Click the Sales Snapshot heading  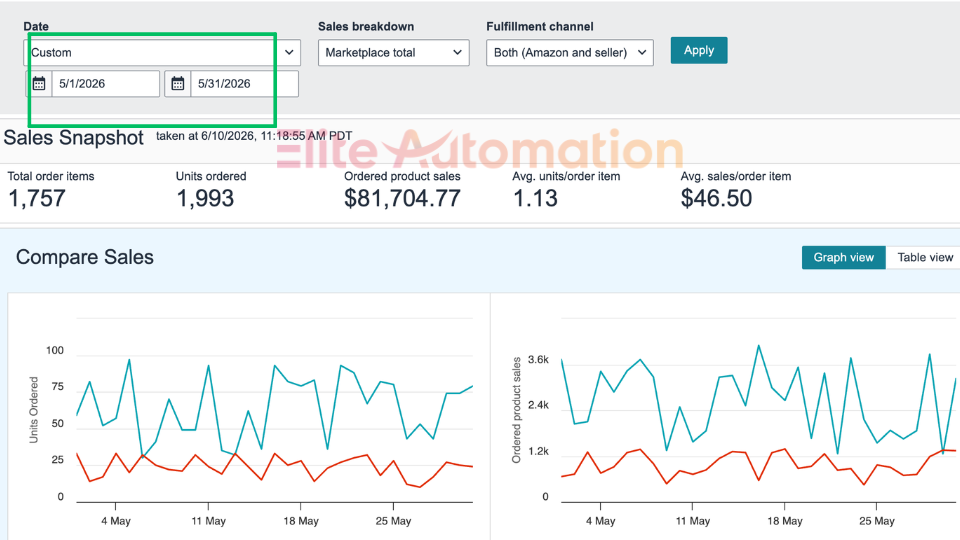[x=73, y=138]
